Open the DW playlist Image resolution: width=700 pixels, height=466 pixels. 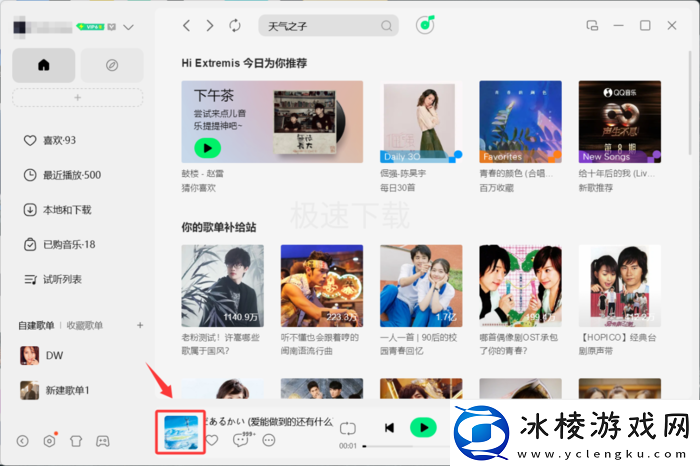[42, 355]
